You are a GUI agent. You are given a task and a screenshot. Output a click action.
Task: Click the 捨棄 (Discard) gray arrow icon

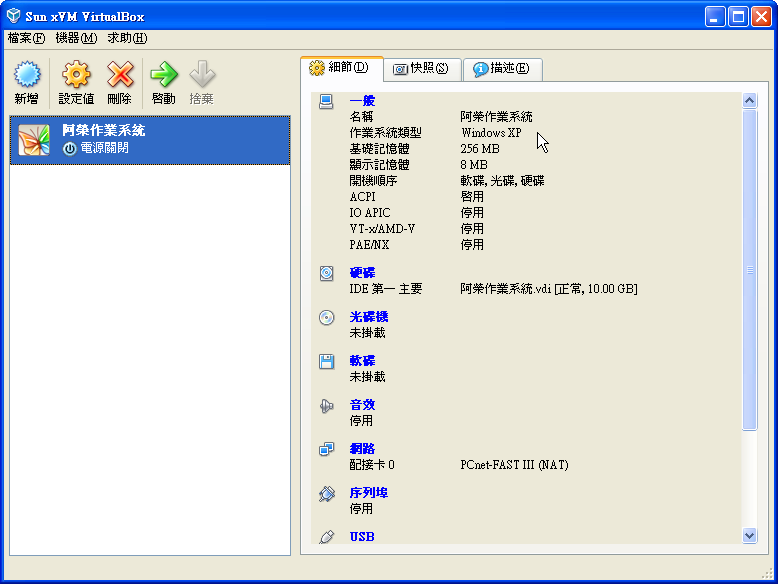point(202,74)
